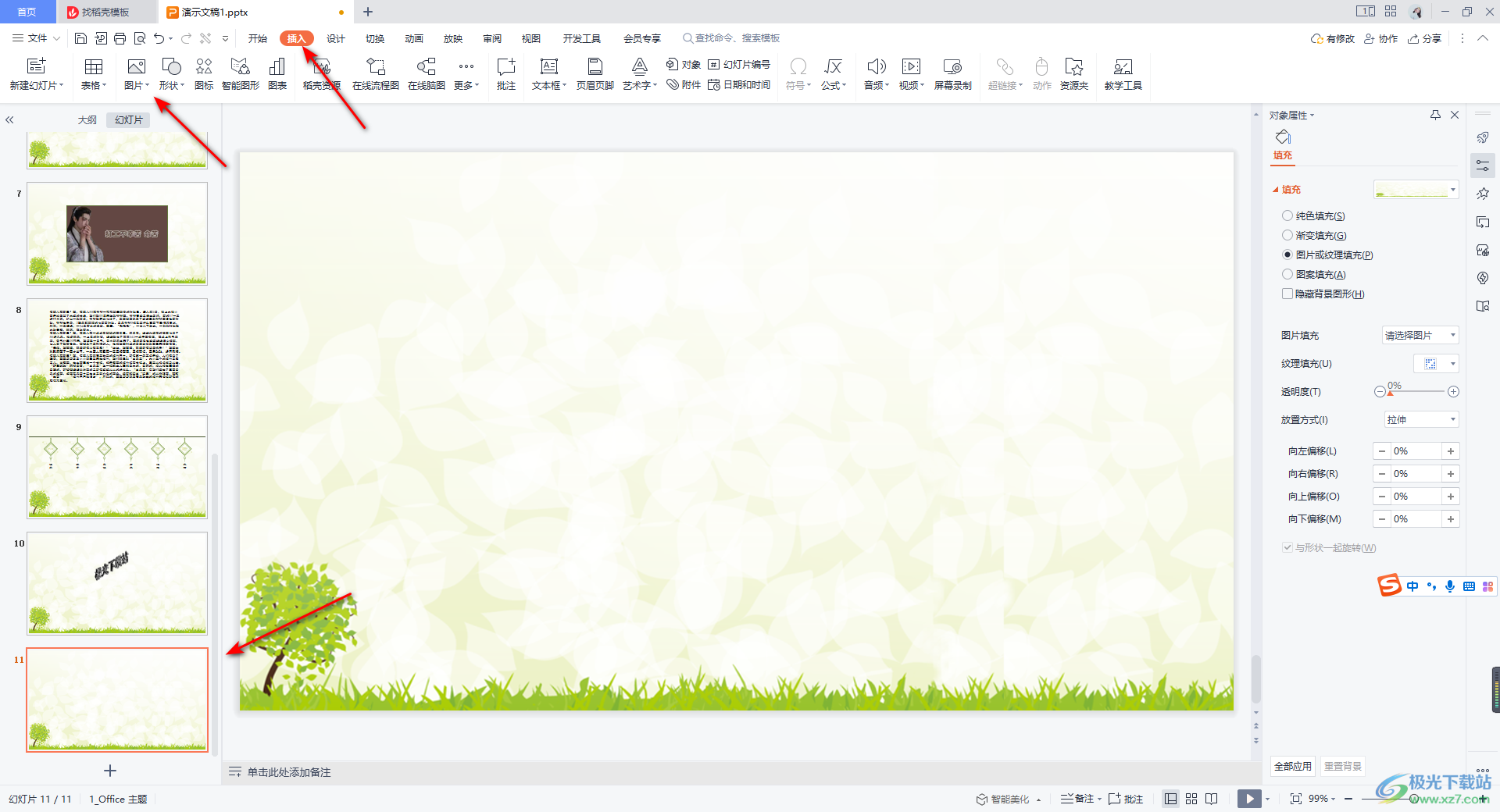Add a Comment (批注) from the ribbon

coord(506,74)
